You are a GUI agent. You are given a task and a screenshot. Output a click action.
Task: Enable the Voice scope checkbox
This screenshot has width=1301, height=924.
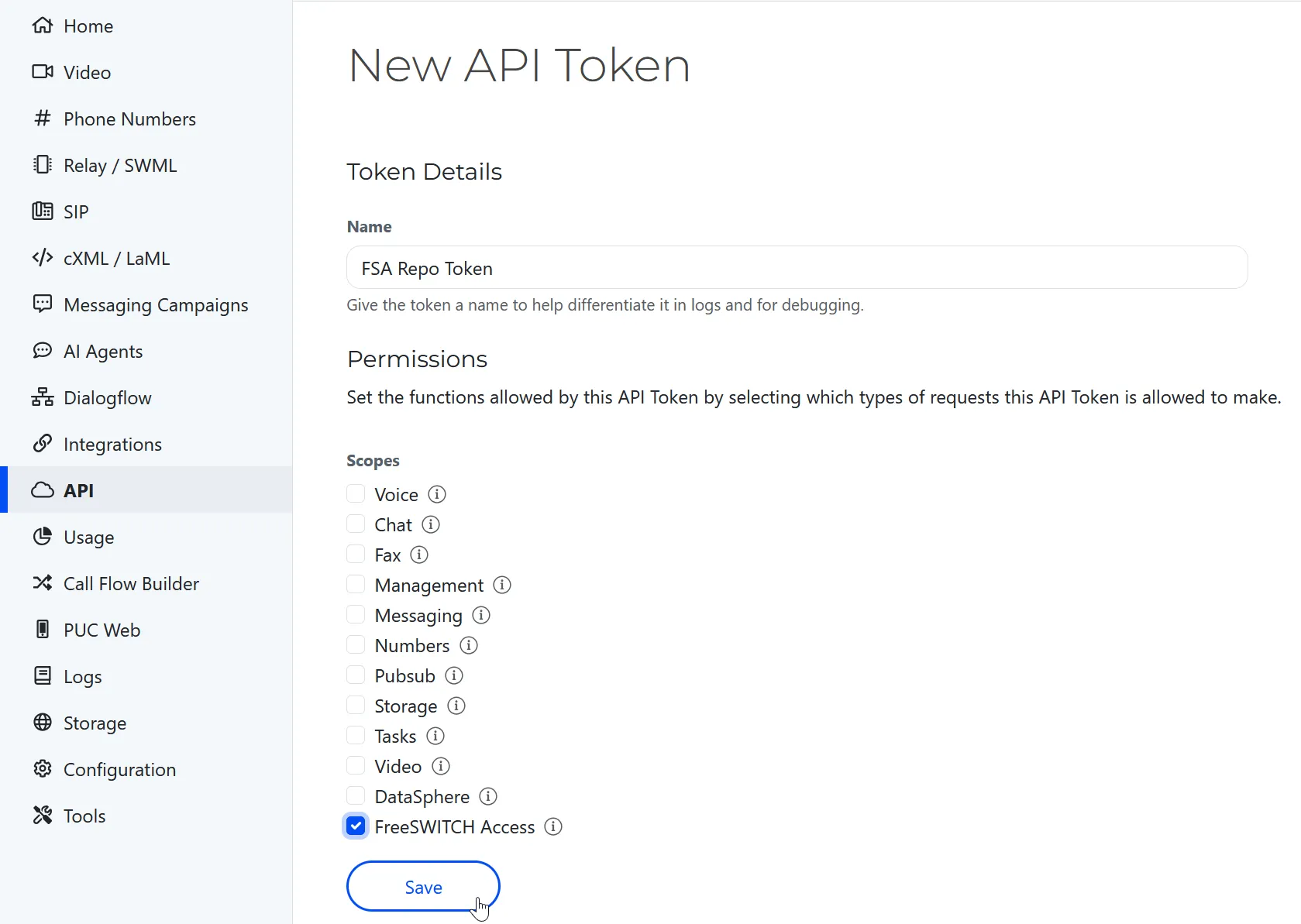pyautogui.click(x=356, y=493)
